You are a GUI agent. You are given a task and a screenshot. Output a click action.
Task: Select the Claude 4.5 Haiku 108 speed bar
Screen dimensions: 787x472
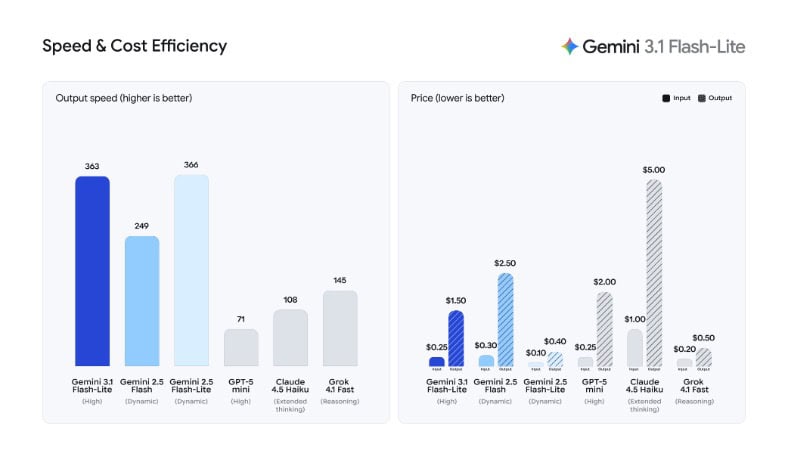click(291, 337)
